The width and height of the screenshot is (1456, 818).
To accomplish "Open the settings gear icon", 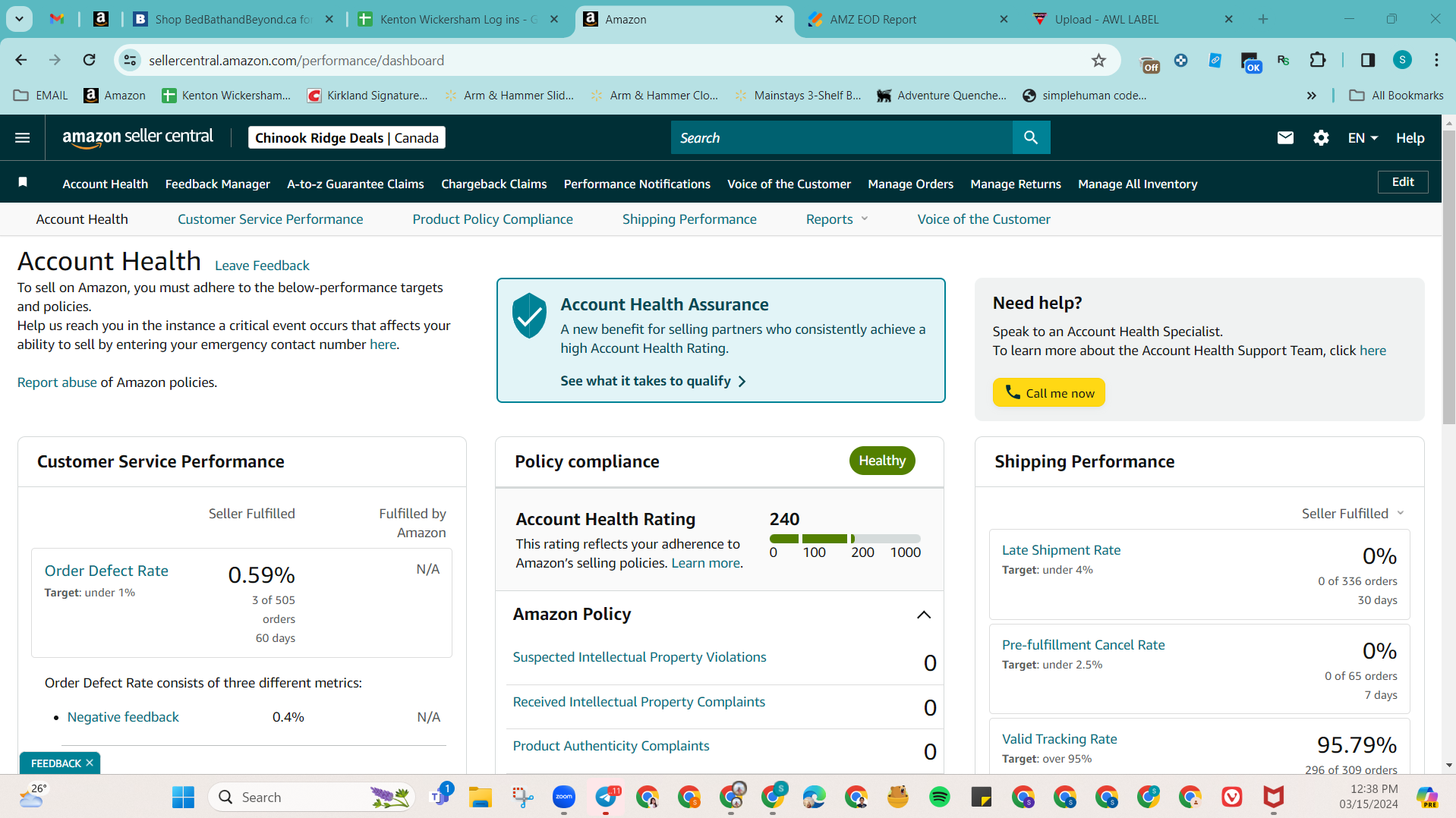I will 1321,137.
